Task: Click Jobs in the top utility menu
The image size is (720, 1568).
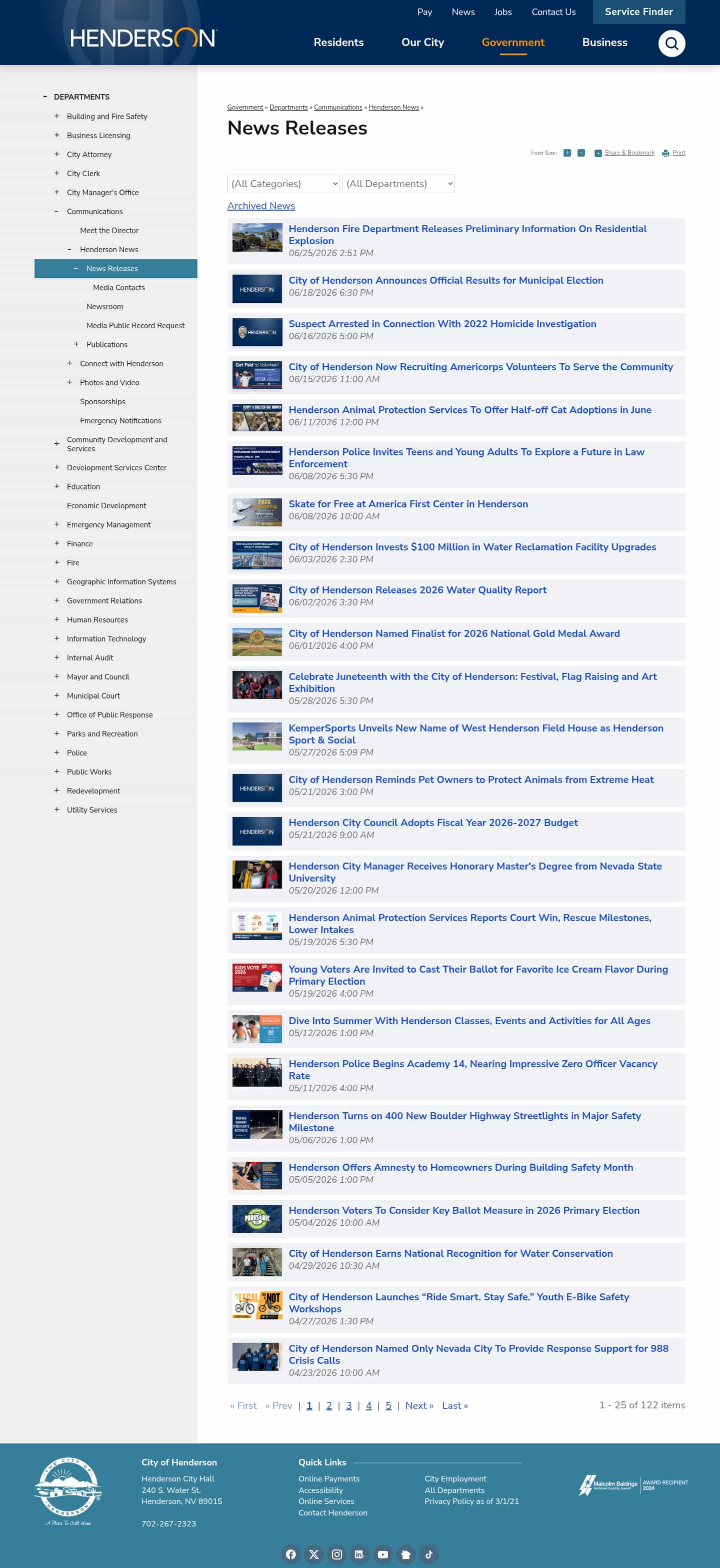Action: tap(503, 12)
